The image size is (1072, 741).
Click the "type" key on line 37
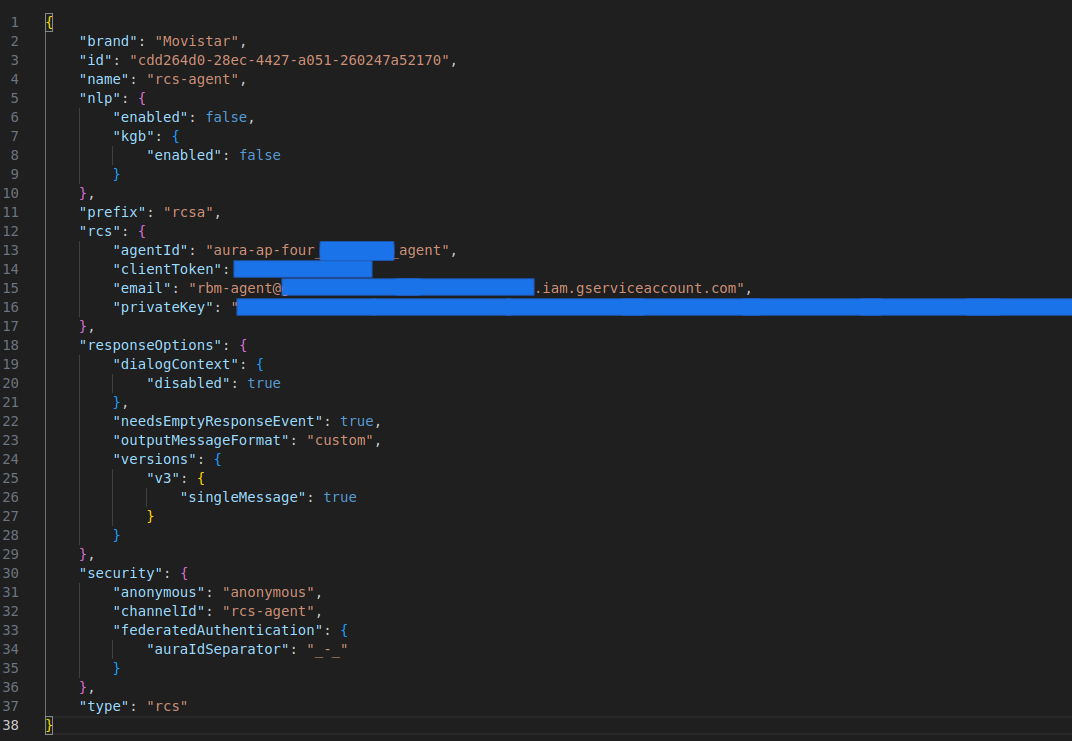pyautogui.click(x=104, y=707)
